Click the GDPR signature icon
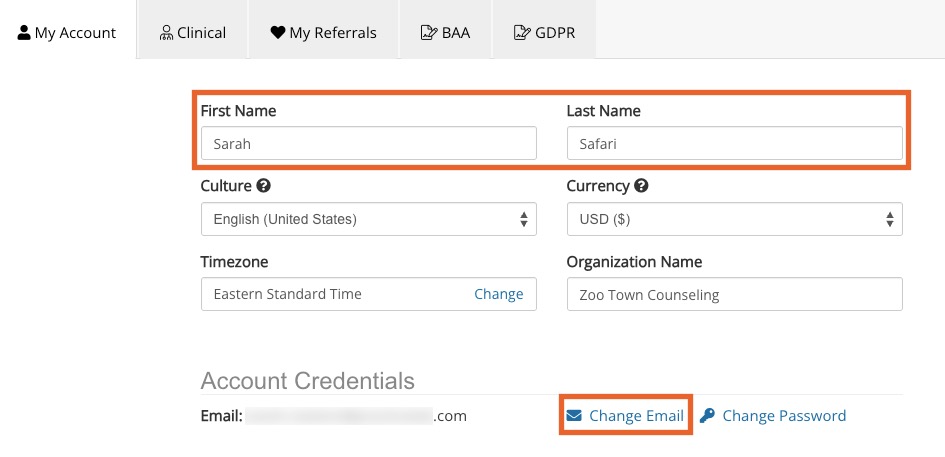This screenshot has width=945, height=457. pos(521,33)
